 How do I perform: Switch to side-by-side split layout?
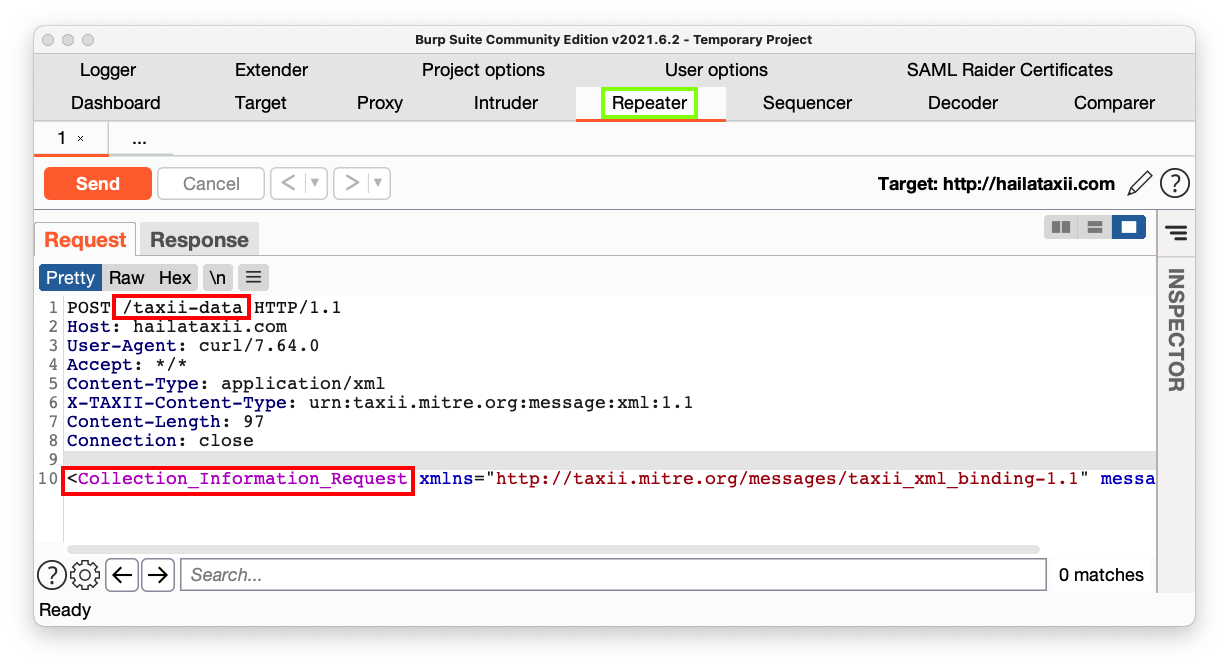coord(1061,227)
